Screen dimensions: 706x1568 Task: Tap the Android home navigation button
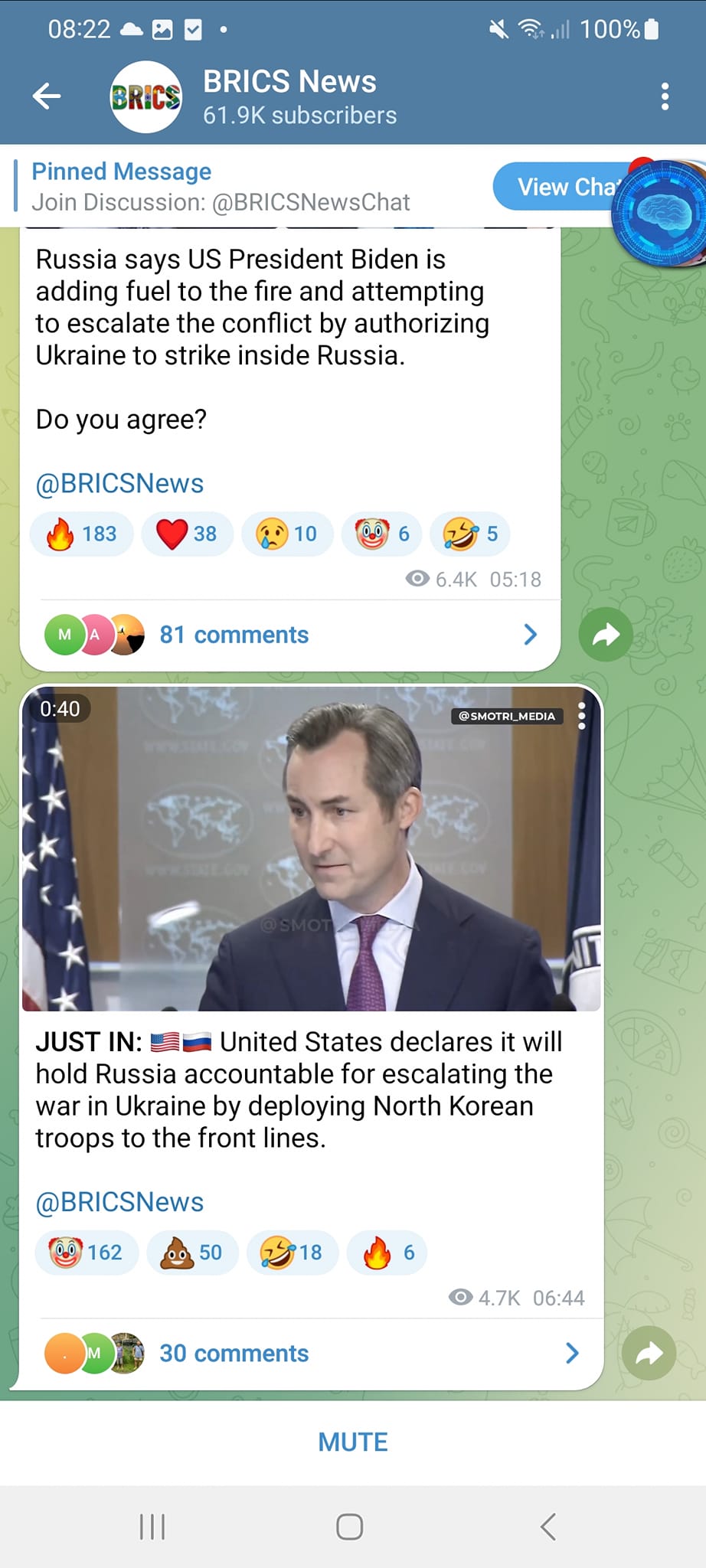coord(350,1527)
